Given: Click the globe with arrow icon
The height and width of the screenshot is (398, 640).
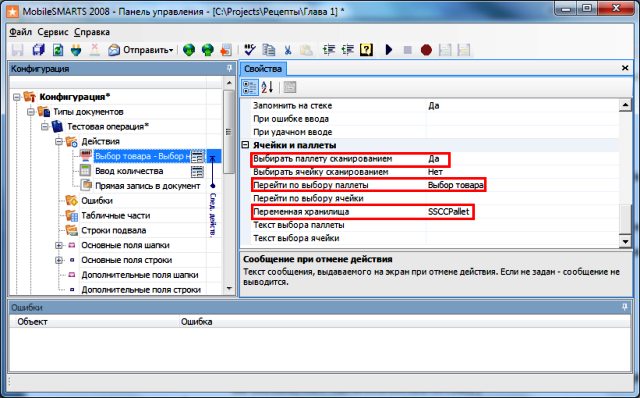Looking at the screenshot, I should coord(208,50).
